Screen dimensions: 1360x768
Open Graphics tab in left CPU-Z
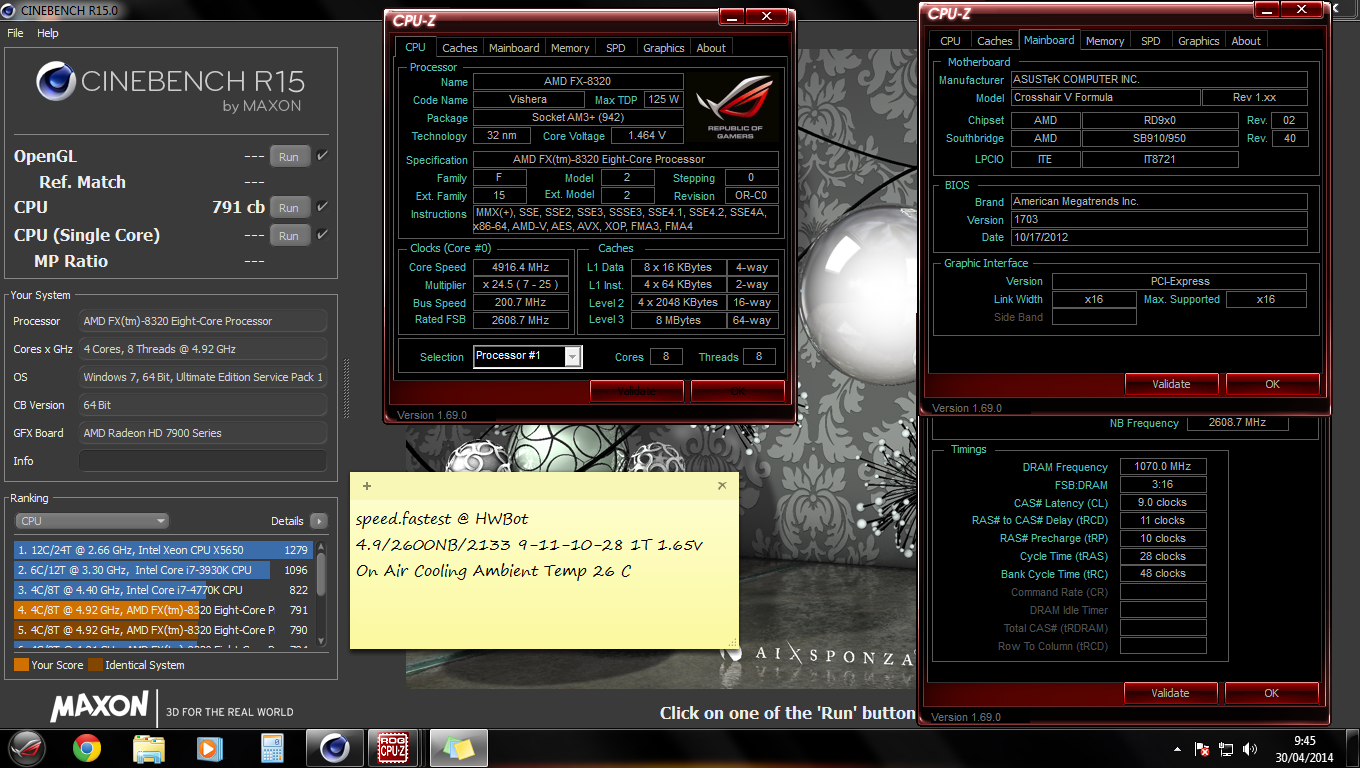tap(664, 48)
